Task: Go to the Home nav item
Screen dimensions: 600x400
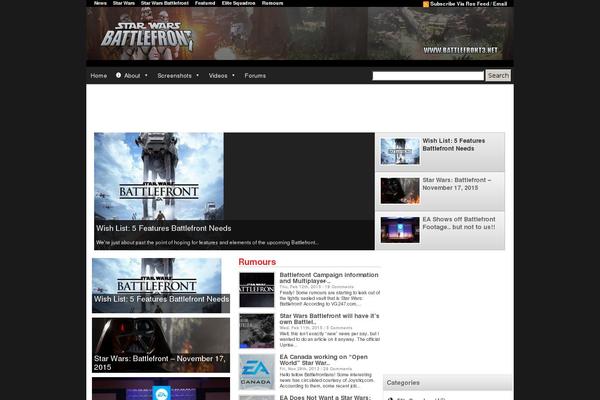Action: 99,76
